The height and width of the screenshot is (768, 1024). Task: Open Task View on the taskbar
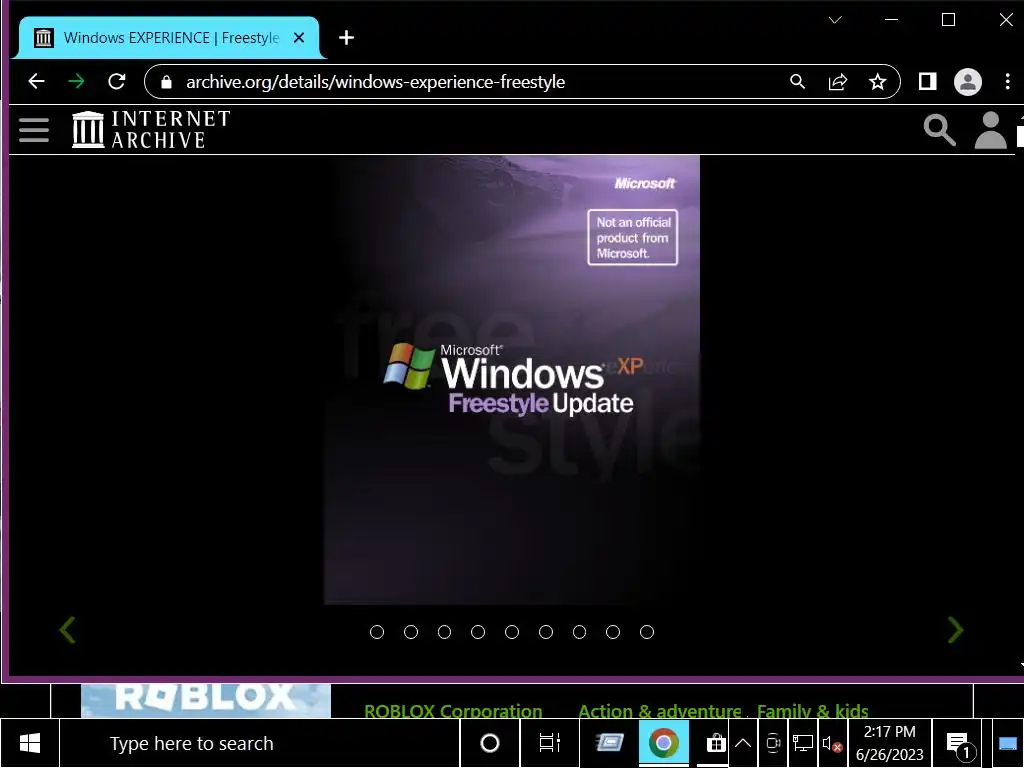(x=549, y=743)
